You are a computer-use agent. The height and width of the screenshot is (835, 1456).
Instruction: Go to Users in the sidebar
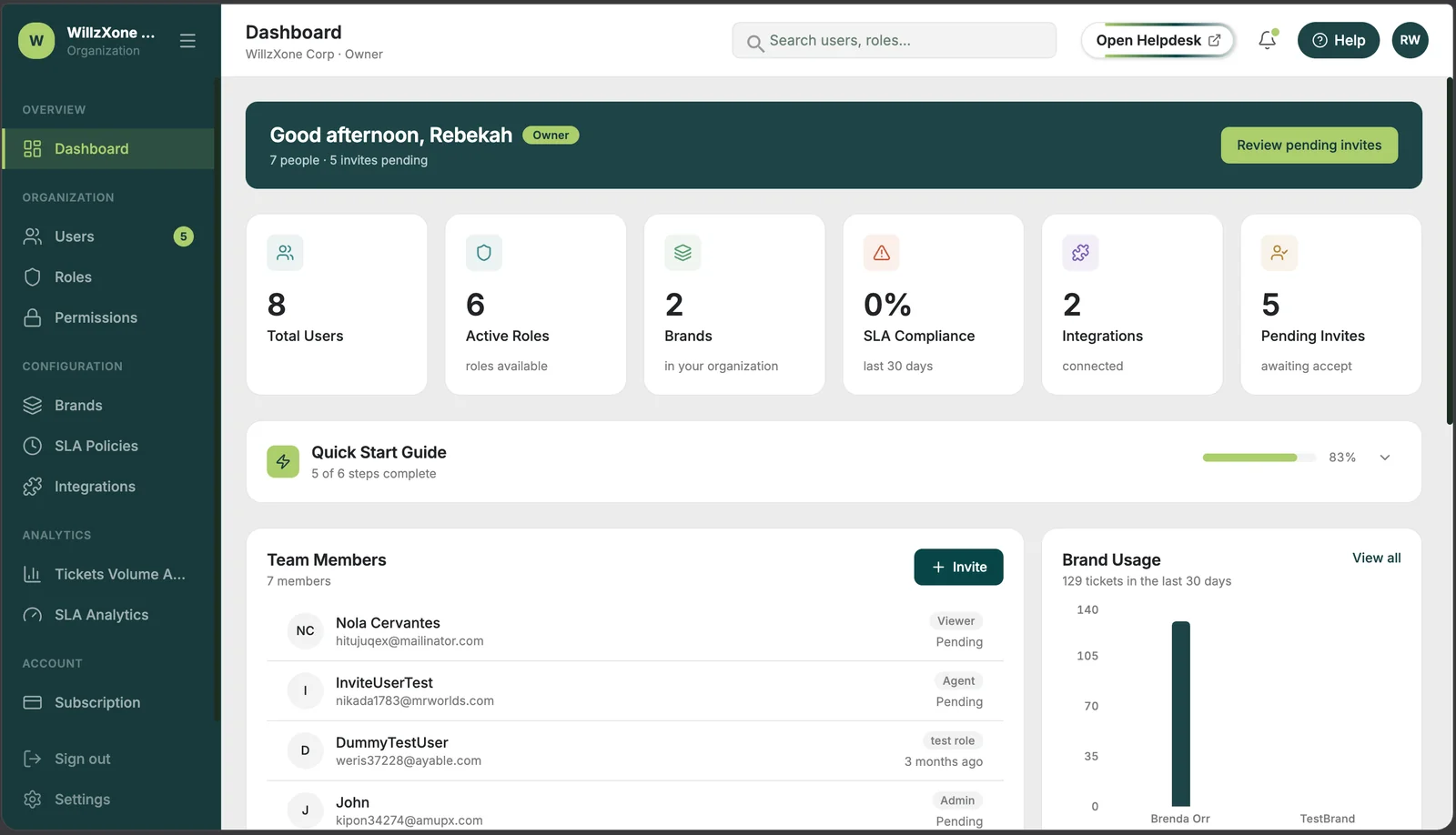tap(108, 236)
